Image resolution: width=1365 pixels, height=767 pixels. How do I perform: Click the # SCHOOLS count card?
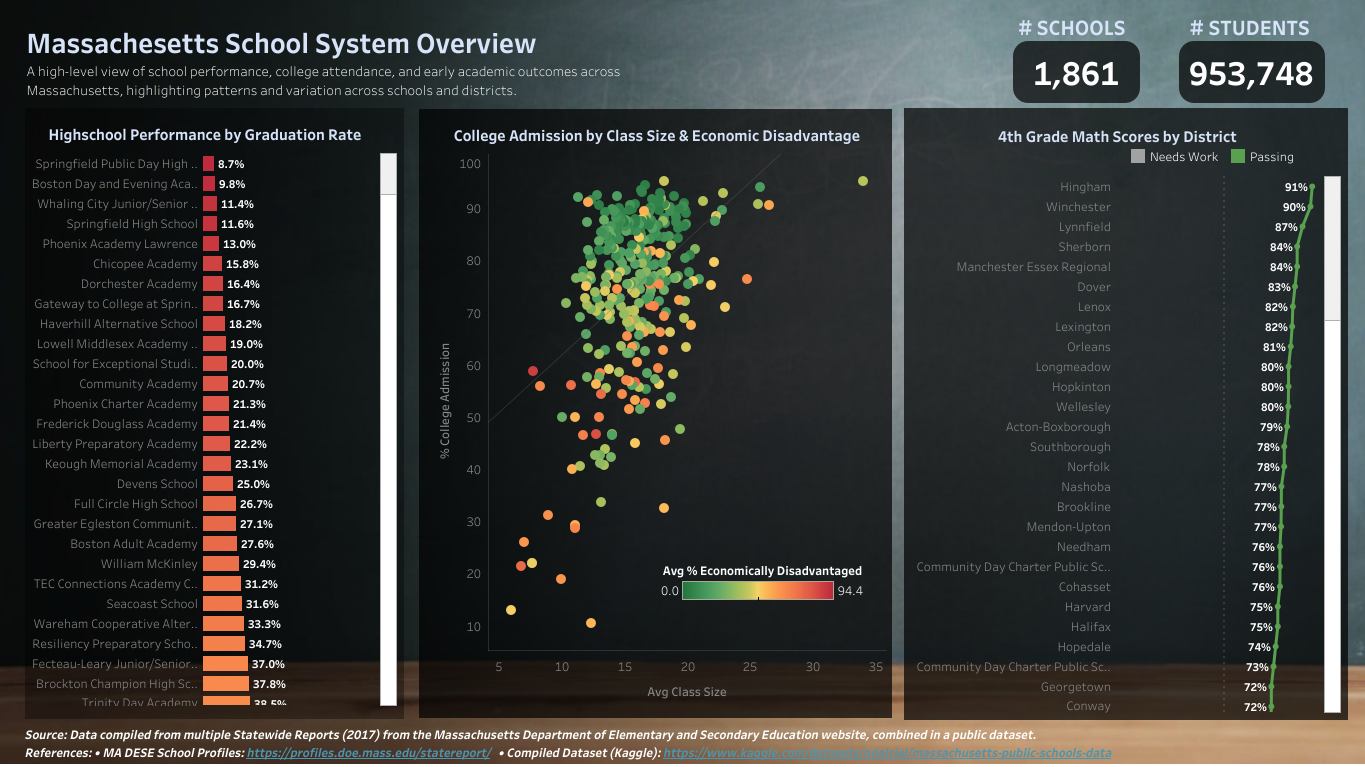coord(1076,71)
